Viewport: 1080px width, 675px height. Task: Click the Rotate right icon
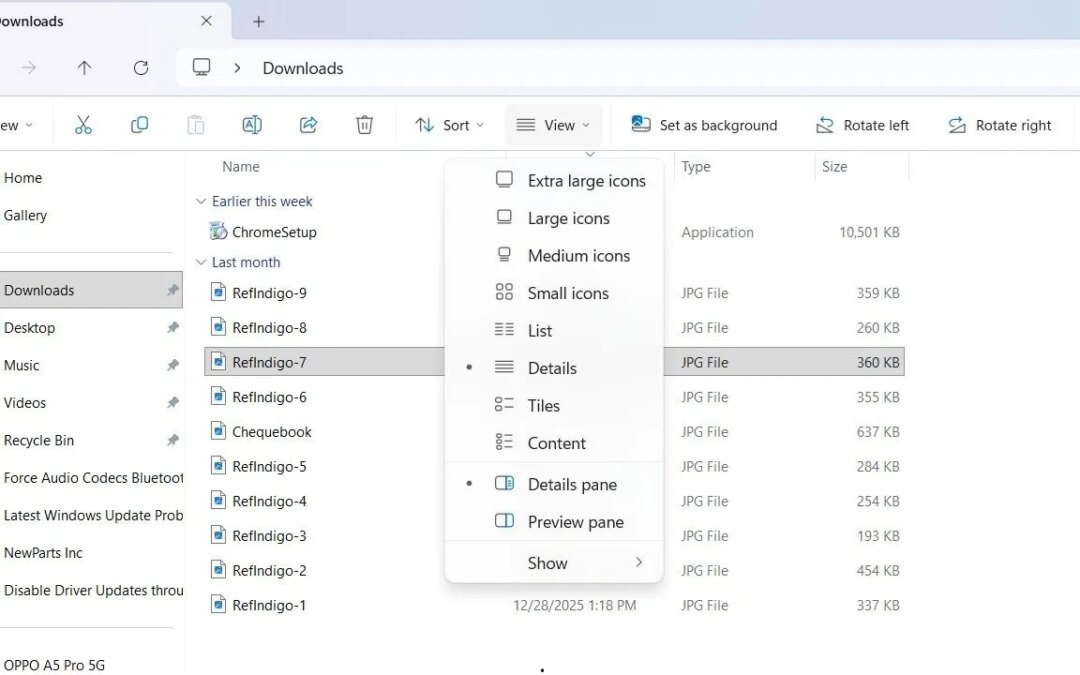(x=999, y=124)
